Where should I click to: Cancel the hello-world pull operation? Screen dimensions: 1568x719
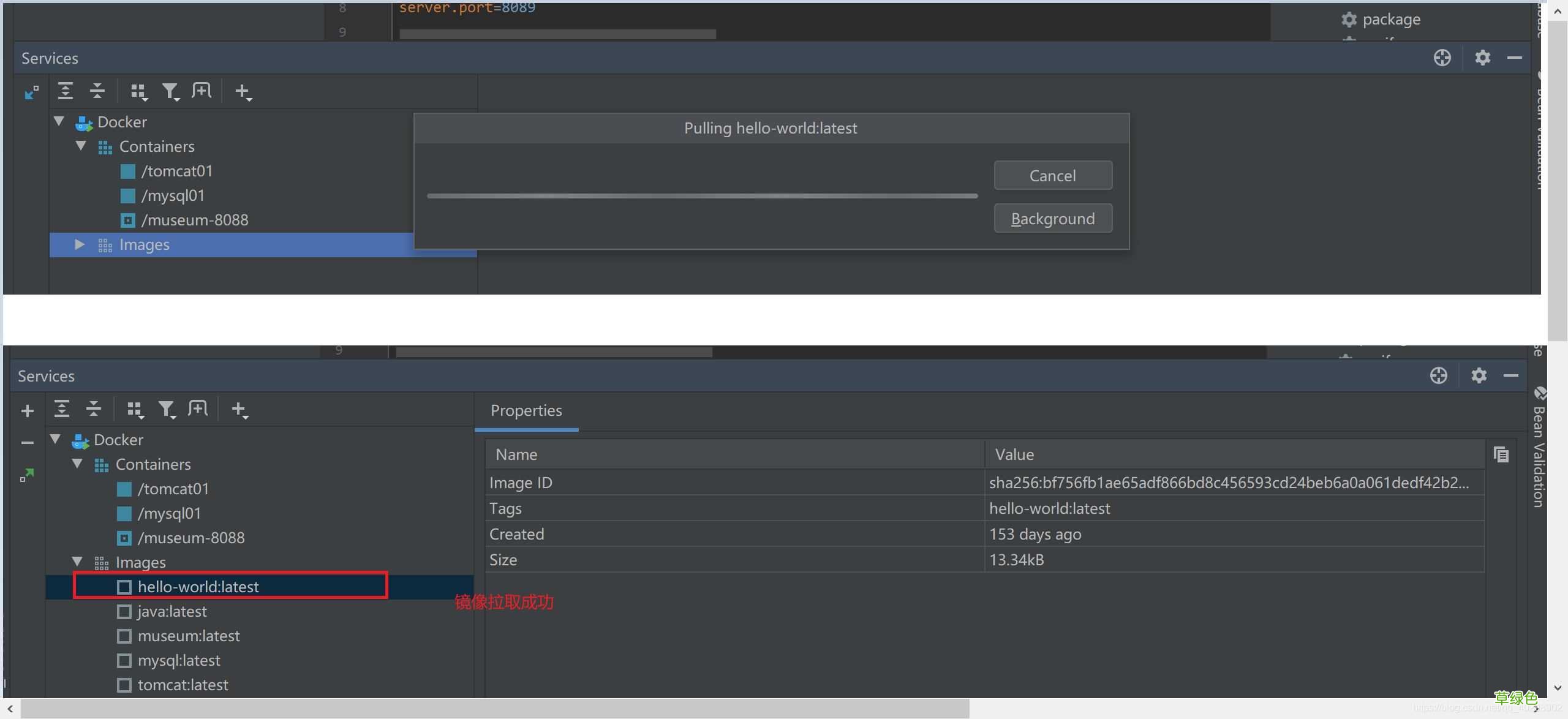1053,176
